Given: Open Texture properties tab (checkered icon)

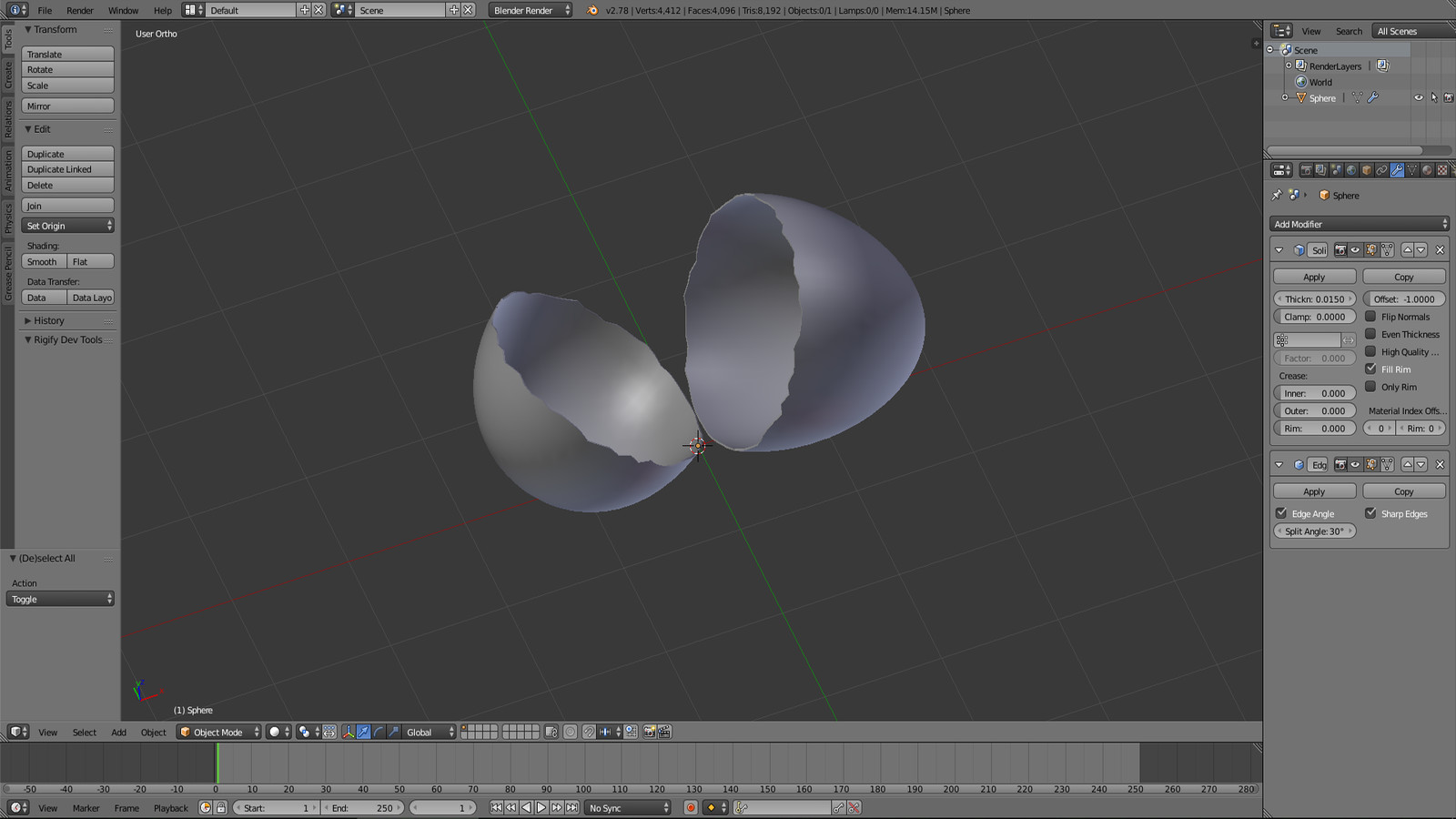Looking at the screenshot, I should pos(1441,170).
